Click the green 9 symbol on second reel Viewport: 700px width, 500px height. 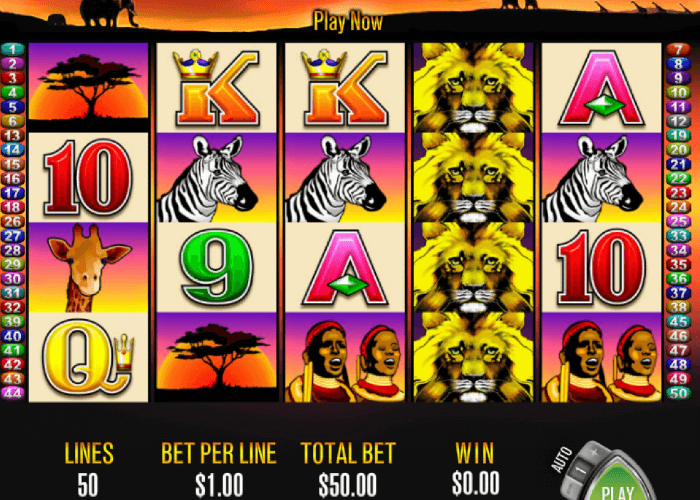click(217, 267)
